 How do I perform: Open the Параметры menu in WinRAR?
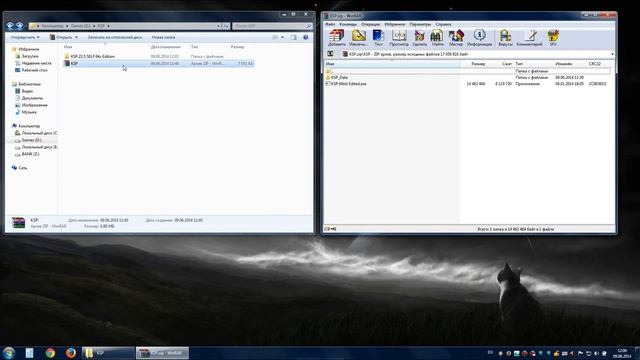pos(420,24)
